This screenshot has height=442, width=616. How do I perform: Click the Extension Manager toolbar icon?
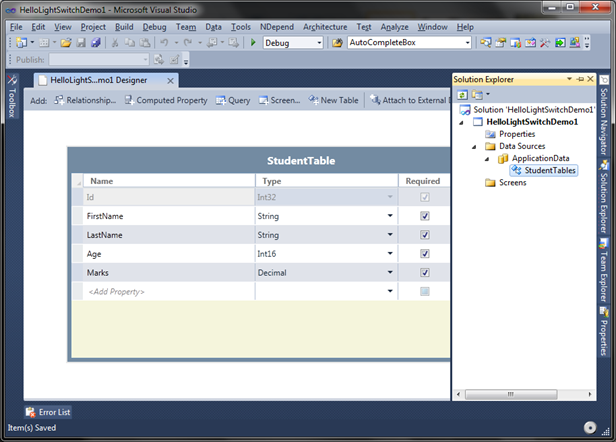[575, 42]
